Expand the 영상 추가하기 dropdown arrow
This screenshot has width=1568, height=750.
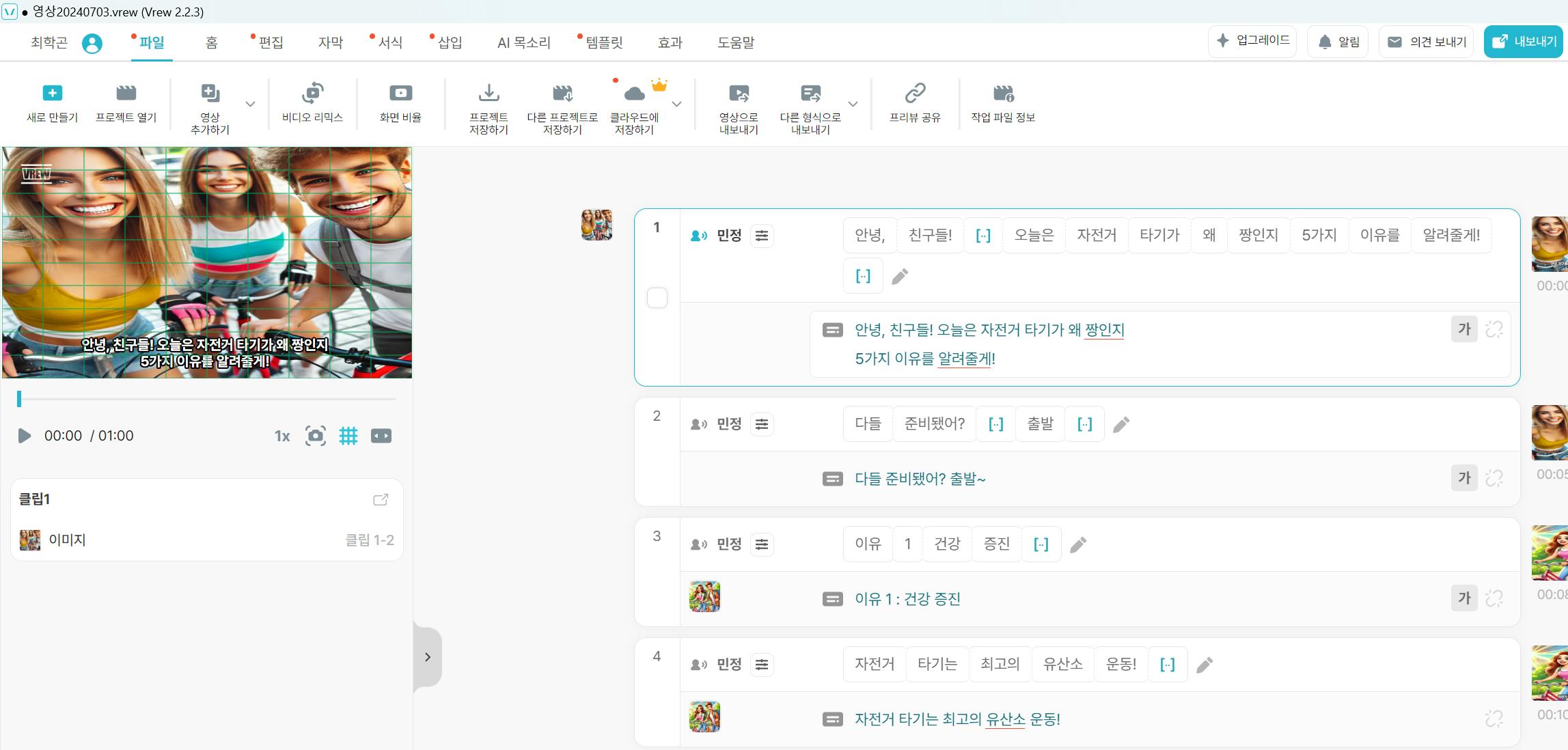coord(251,105)
